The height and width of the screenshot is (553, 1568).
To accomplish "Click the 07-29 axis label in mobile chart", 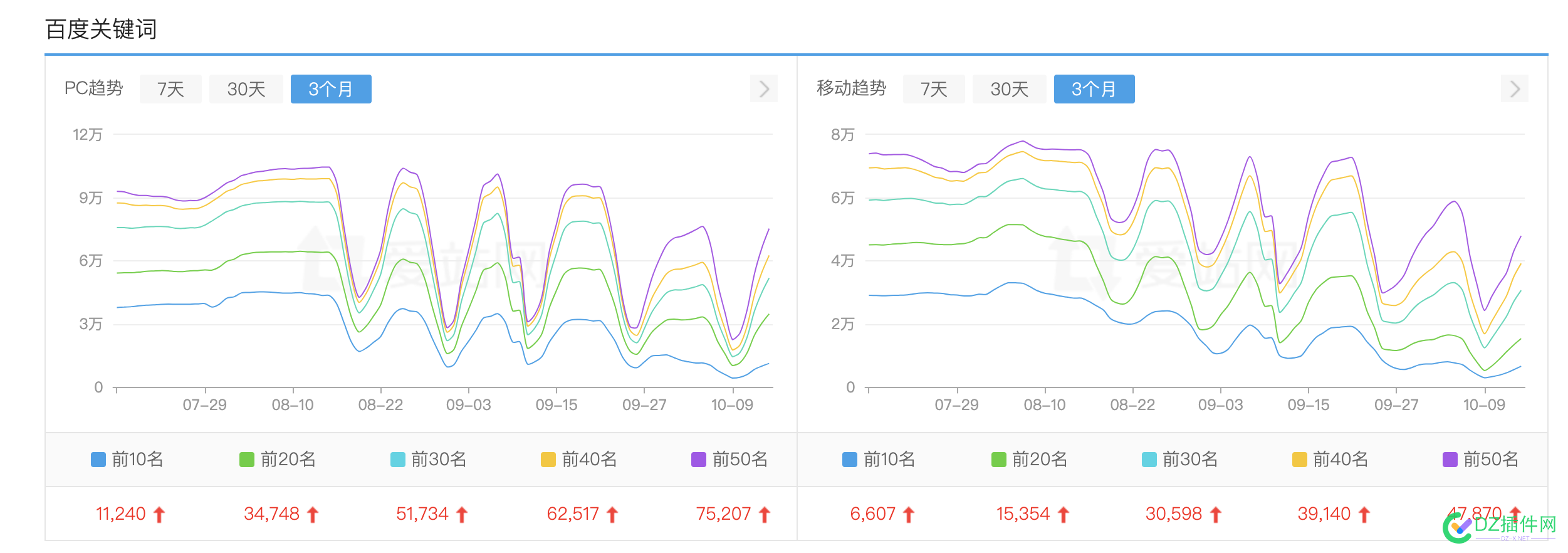I will point(956,405).
